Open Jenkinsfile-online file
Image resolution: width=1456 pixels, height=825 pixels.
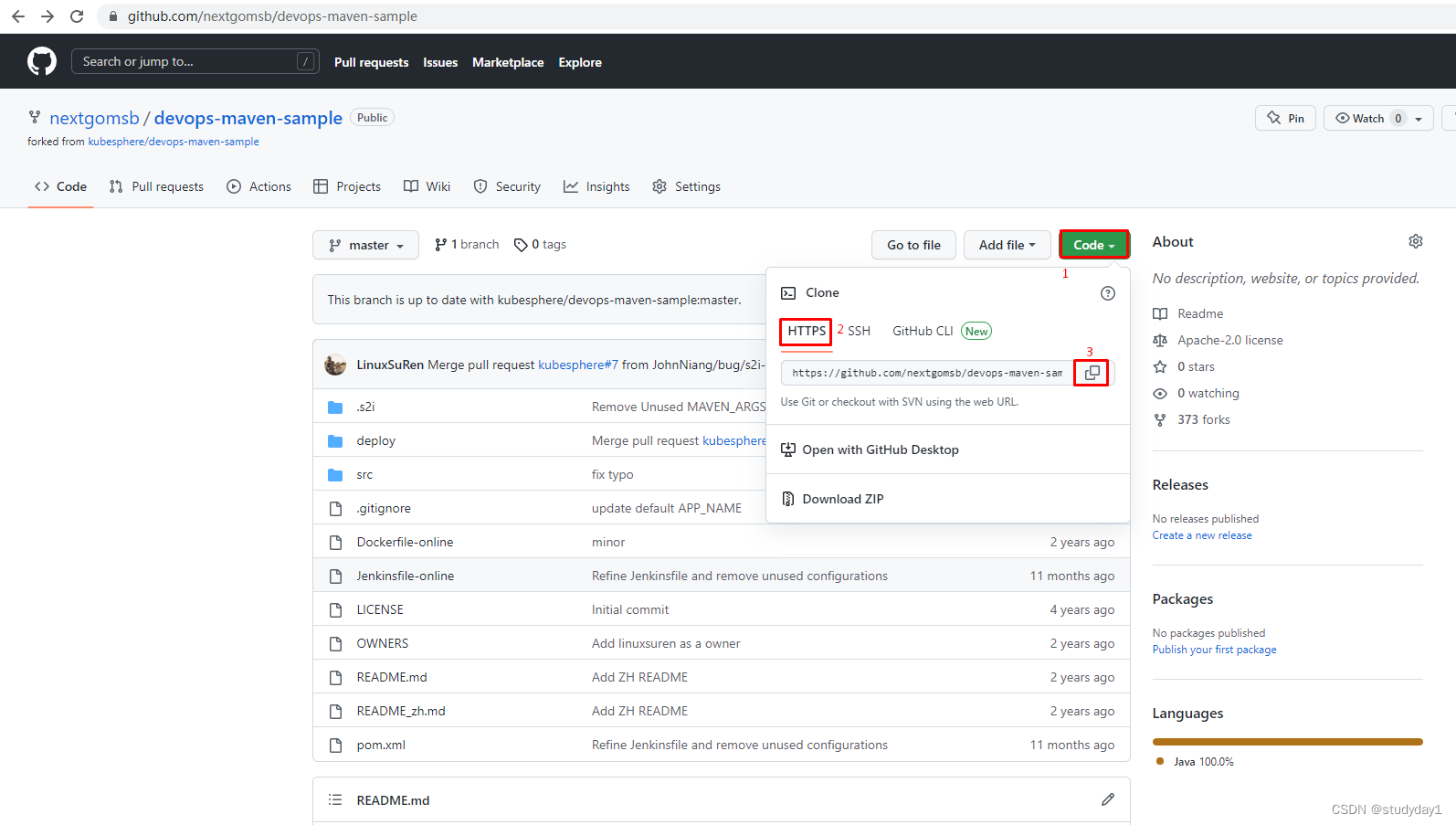tap(406, 576)
